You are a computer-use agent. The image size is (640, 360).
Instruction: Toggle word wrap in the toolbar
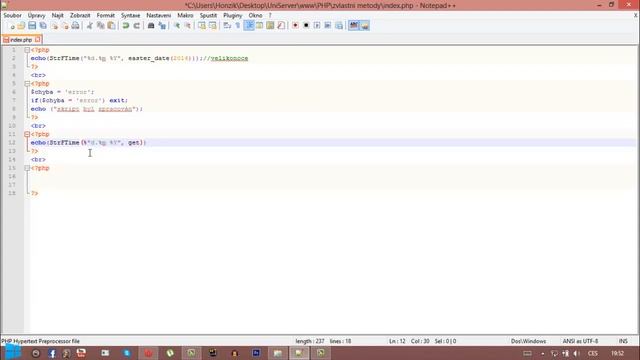[x=227, y=26]
